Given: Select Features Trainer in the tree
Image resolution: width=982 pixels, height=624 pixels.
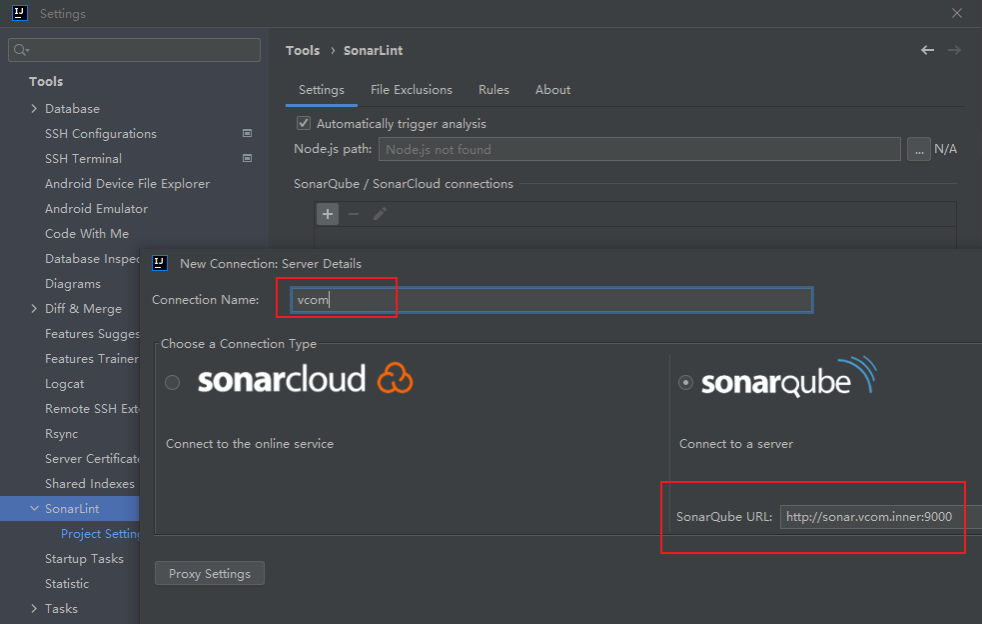Looking at the screenshot, I should point(92,358).
